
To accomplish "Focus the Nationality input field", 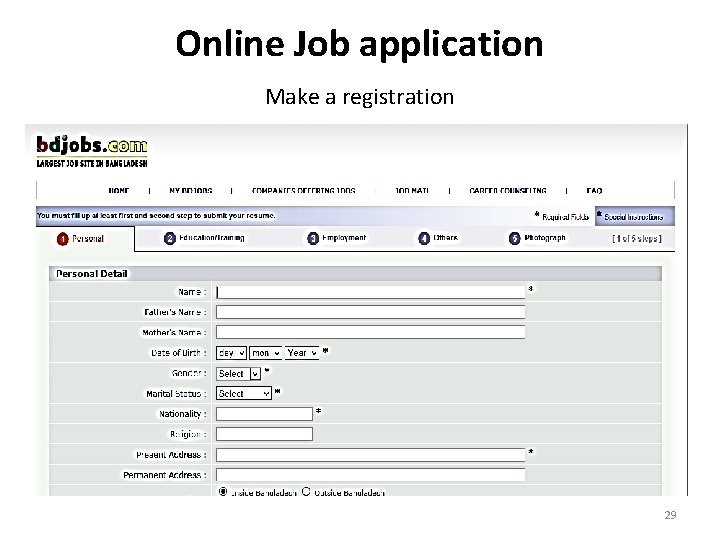I will pyautogui.click(x=264, y=414).
